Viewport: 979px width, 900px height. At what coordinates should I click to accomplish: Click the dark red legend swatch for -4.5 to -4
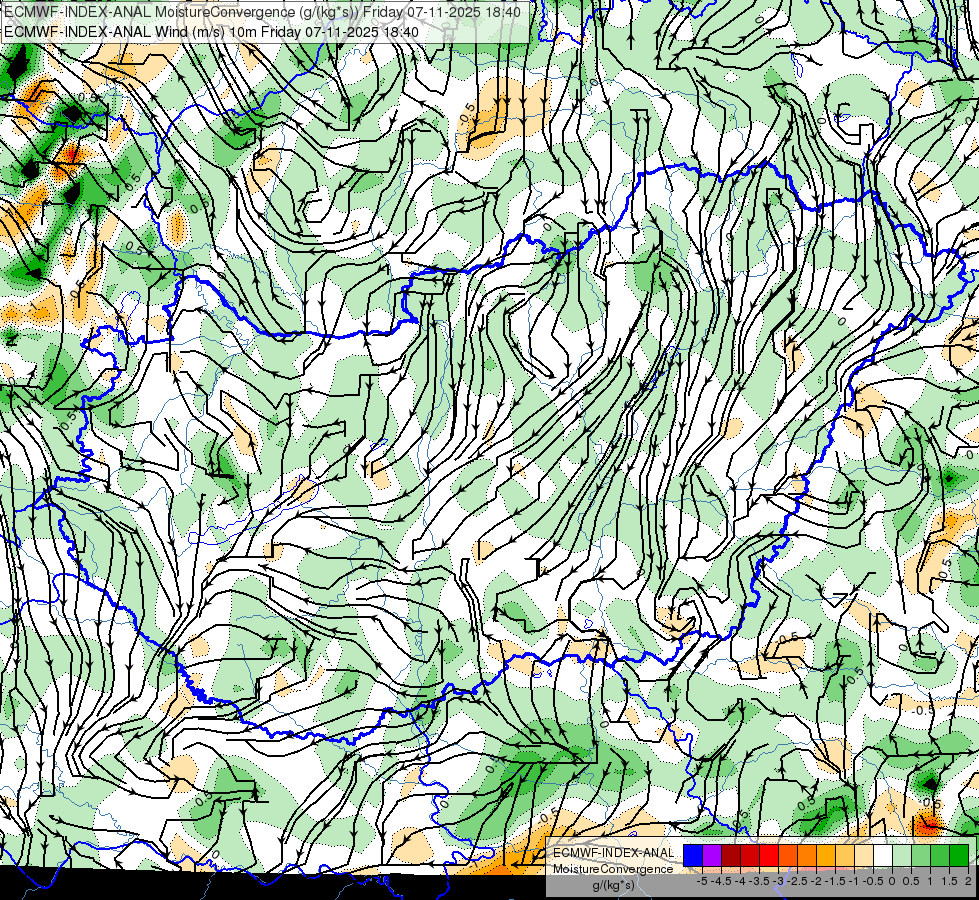[x=731, y=856]
